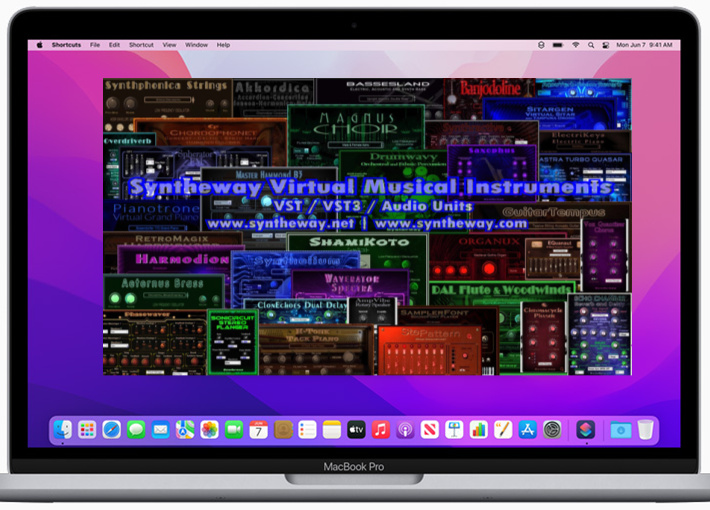Click www.syntheway.net address in banner

[x=280, y=224]
